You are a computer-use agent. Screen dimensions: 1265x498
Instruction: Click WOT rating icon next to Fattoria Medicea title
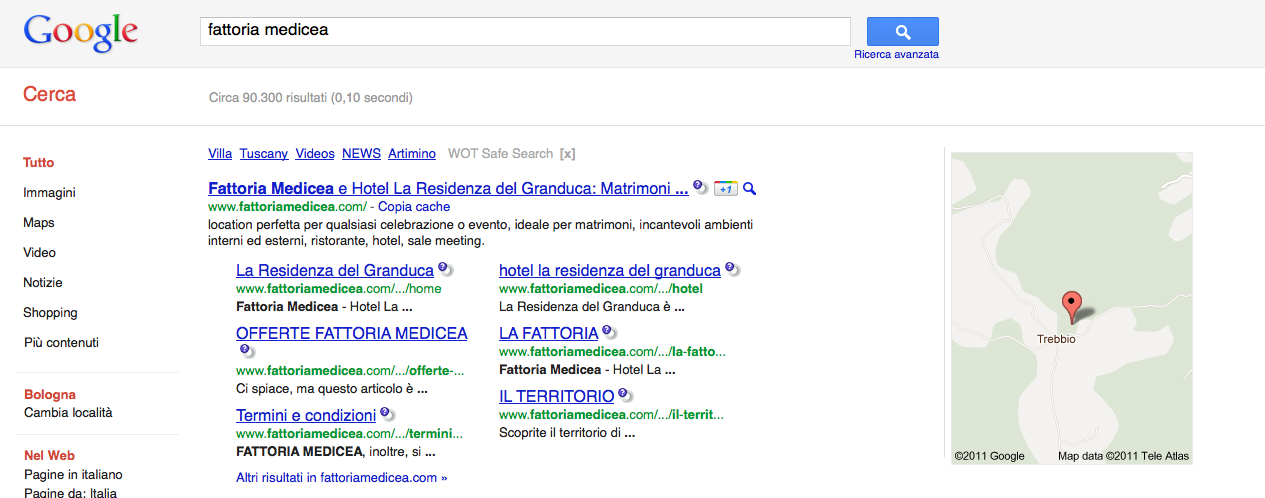point(700,187)
